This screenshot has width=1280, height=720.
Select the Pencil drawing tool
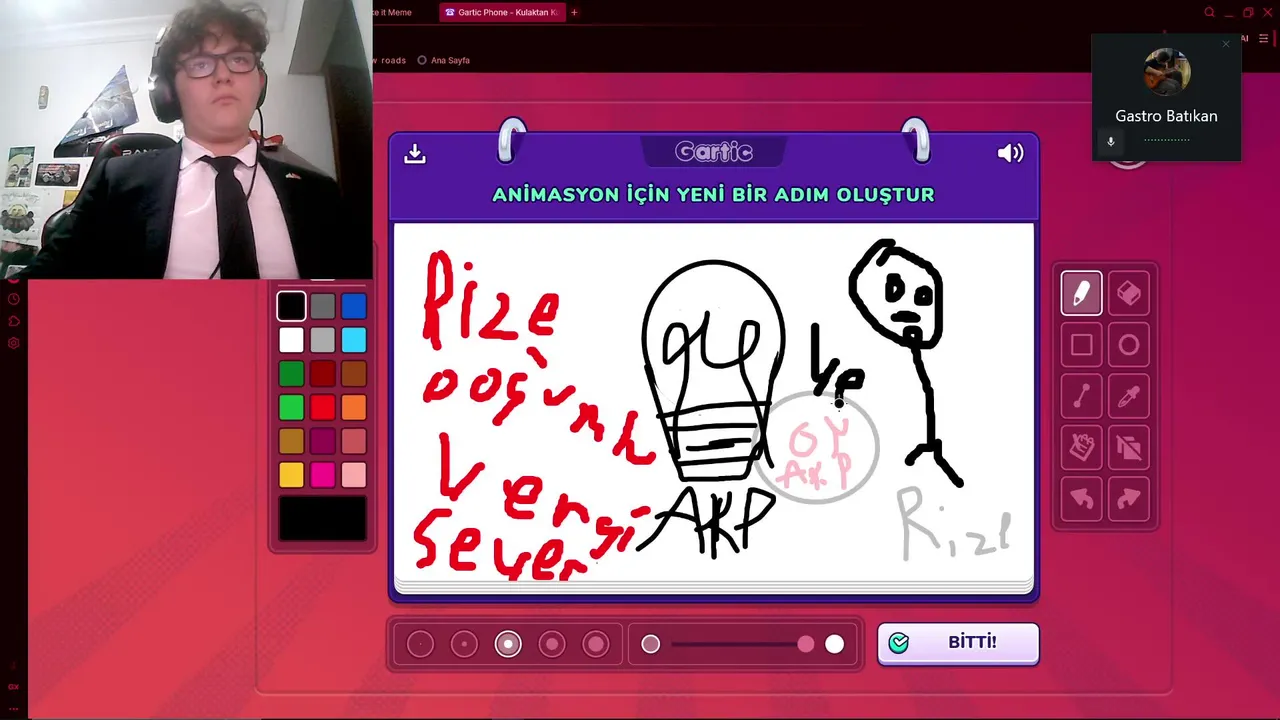1081,293
